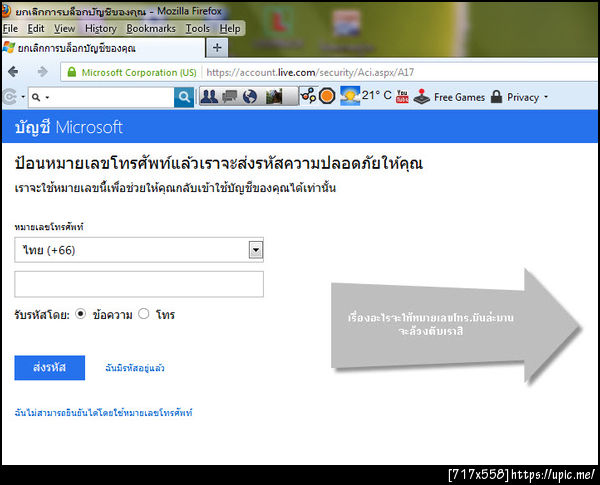Click the chat bubbles toolbar icon
600x485 pixels.
(x=230, y=96)
